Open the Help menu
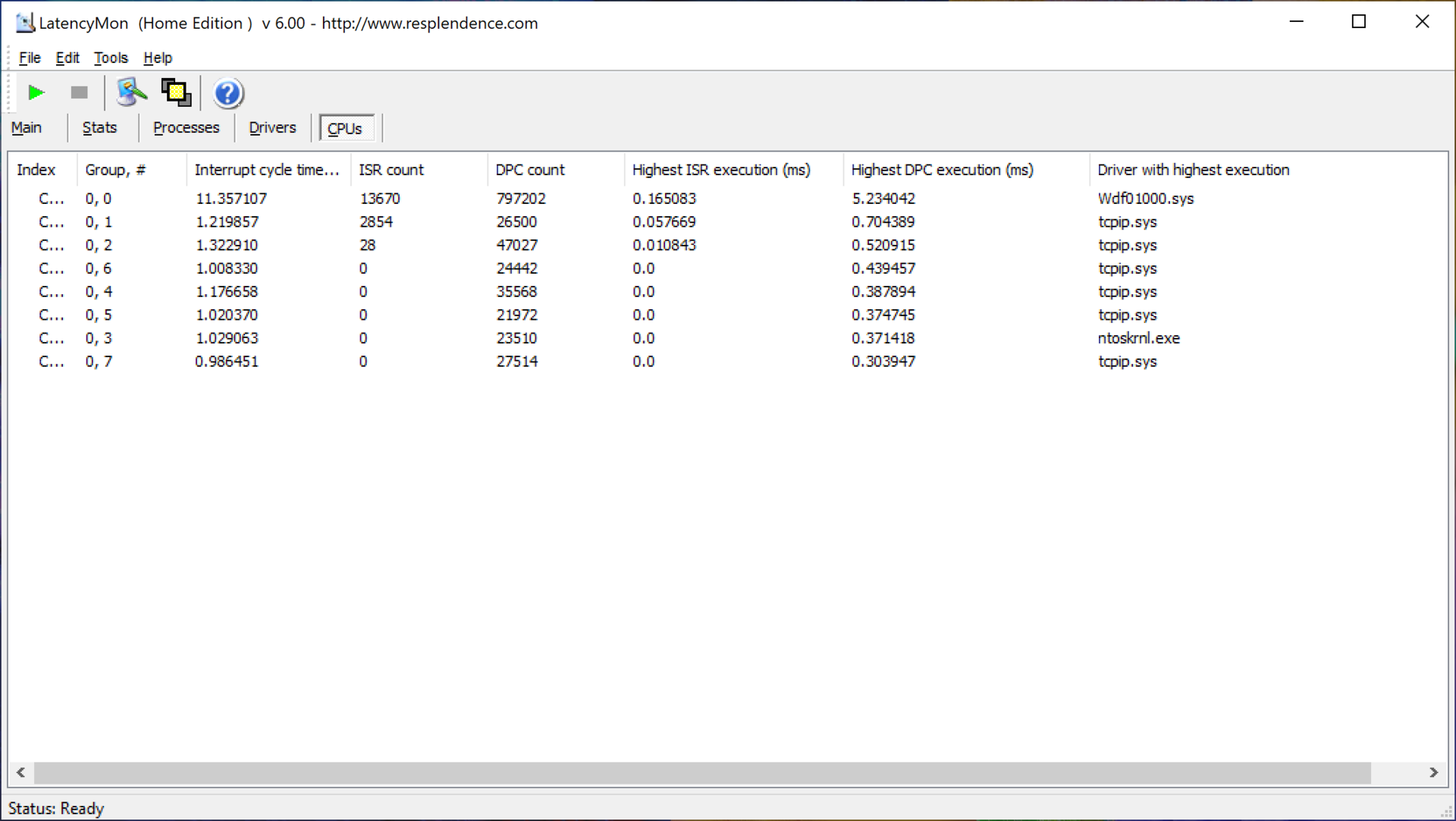The height and width of the screenshot is (821, 1456). point(158,58)
